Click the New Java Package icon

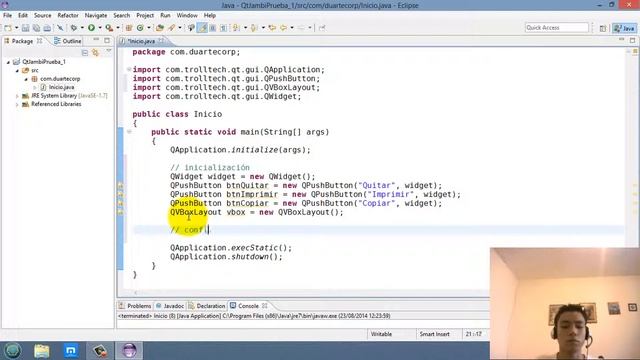pos(129,28)
